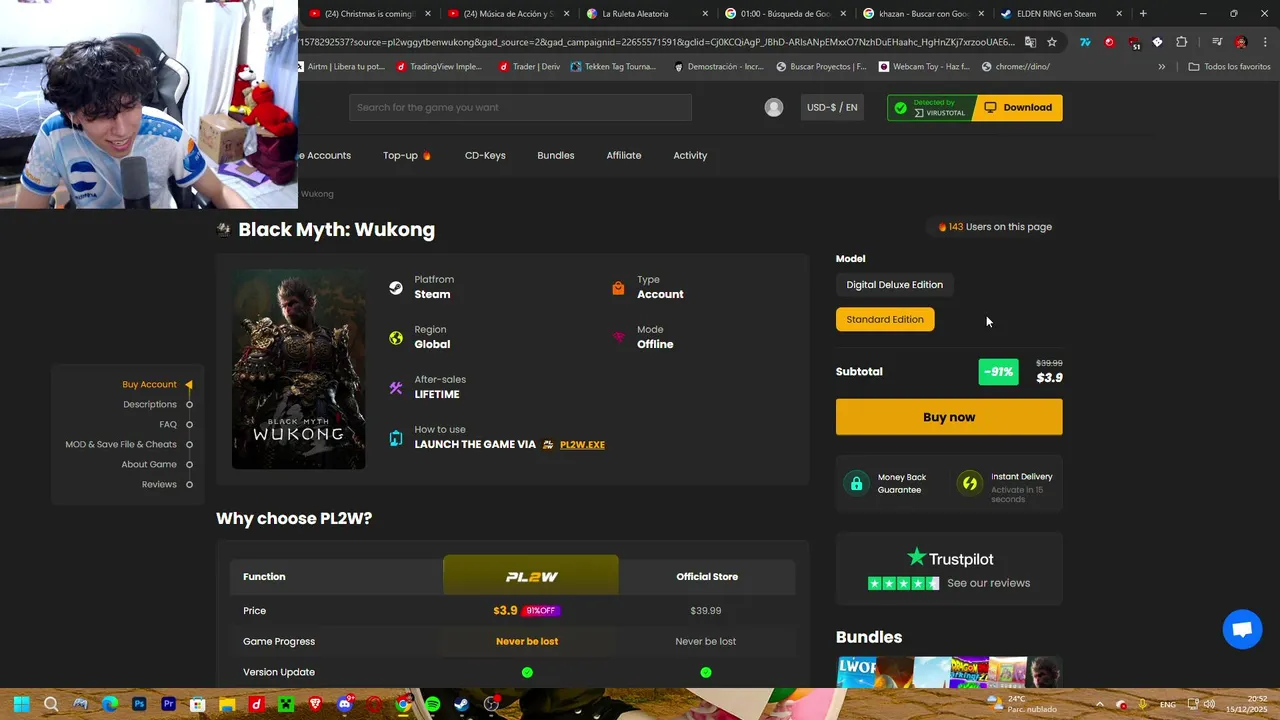
Task: Click the yellow Download button
Action: (1018, 107)
